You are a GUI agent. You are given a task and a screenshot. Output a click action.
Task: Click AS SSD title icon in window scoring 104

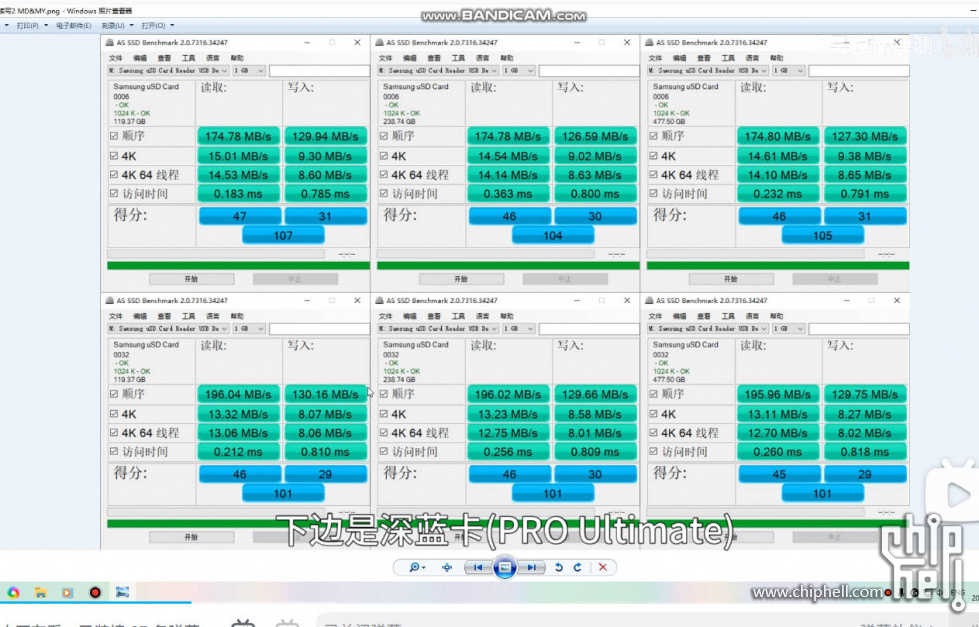380,42
